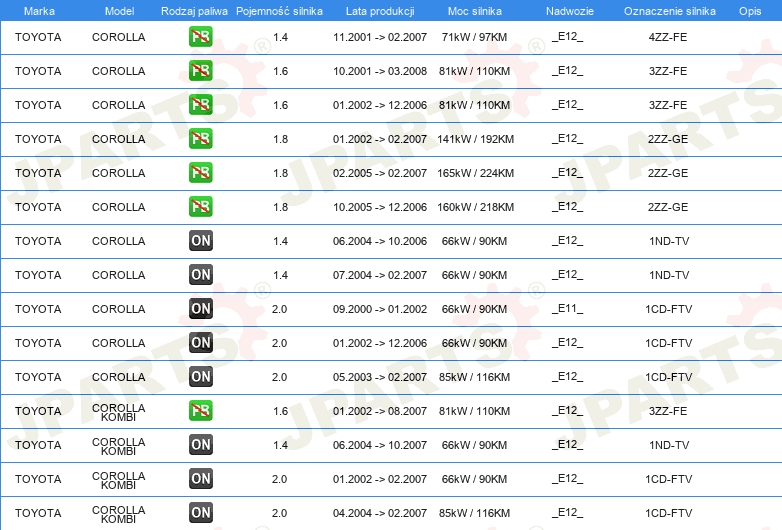Select capacity 1.8 in the 160kW / 218KM row

pos(280,207)
